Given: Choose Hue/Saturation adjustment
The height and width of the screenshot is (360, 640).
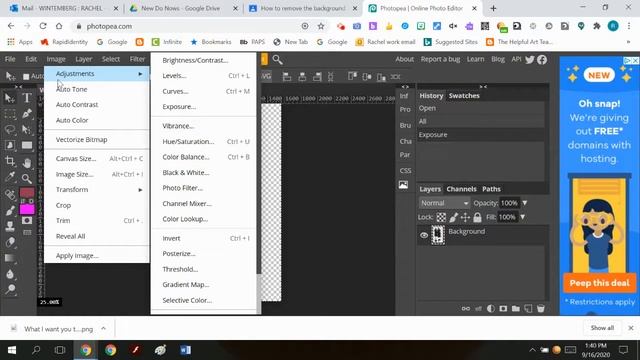Looking at the screenshot, I should 204,142.
